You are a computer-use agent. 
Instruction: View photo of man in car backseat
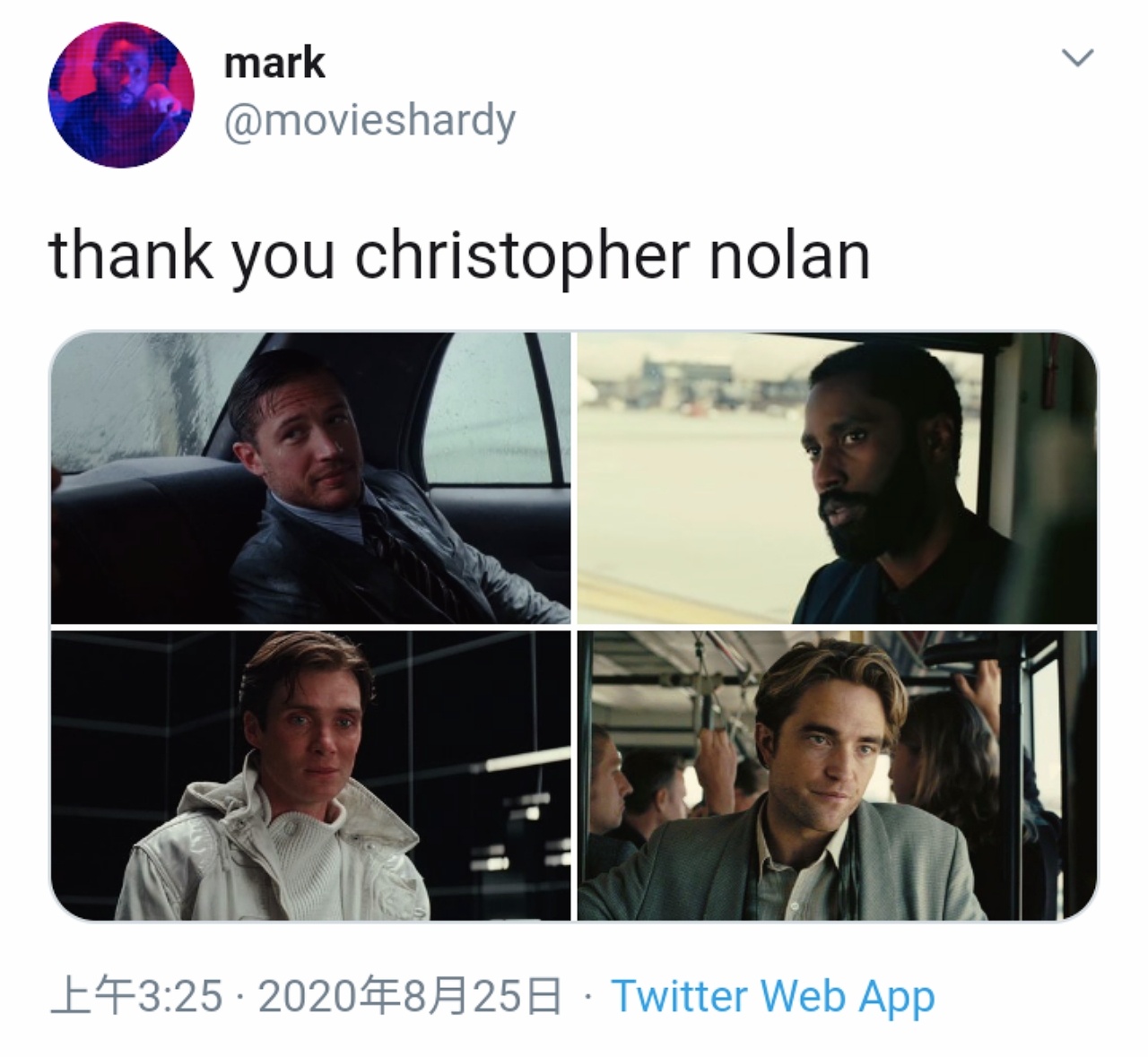pos(310,478)
